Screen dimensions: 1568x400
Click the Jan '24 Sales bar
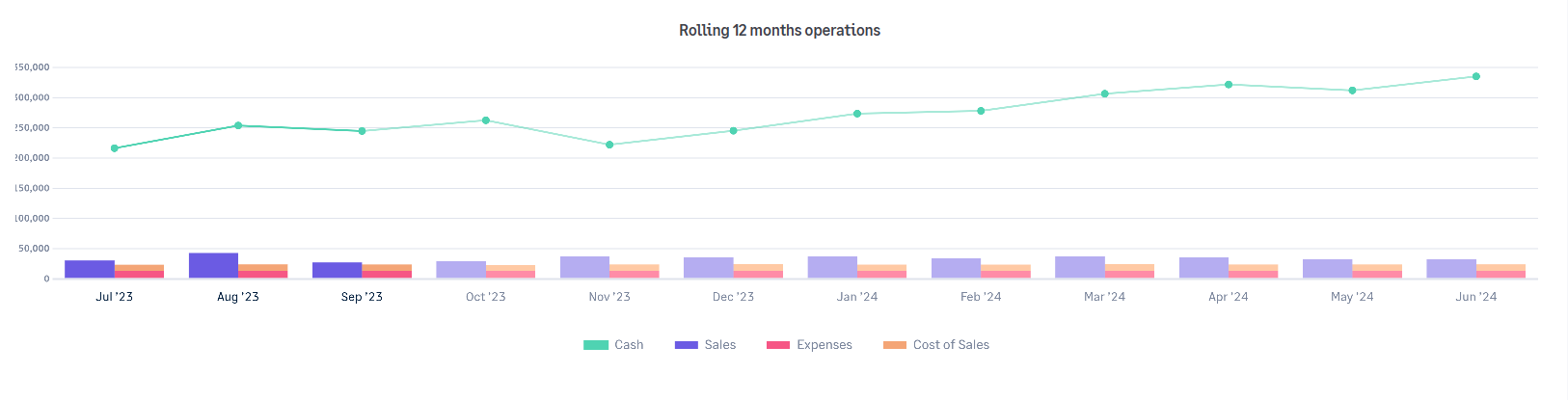(832, 268)
